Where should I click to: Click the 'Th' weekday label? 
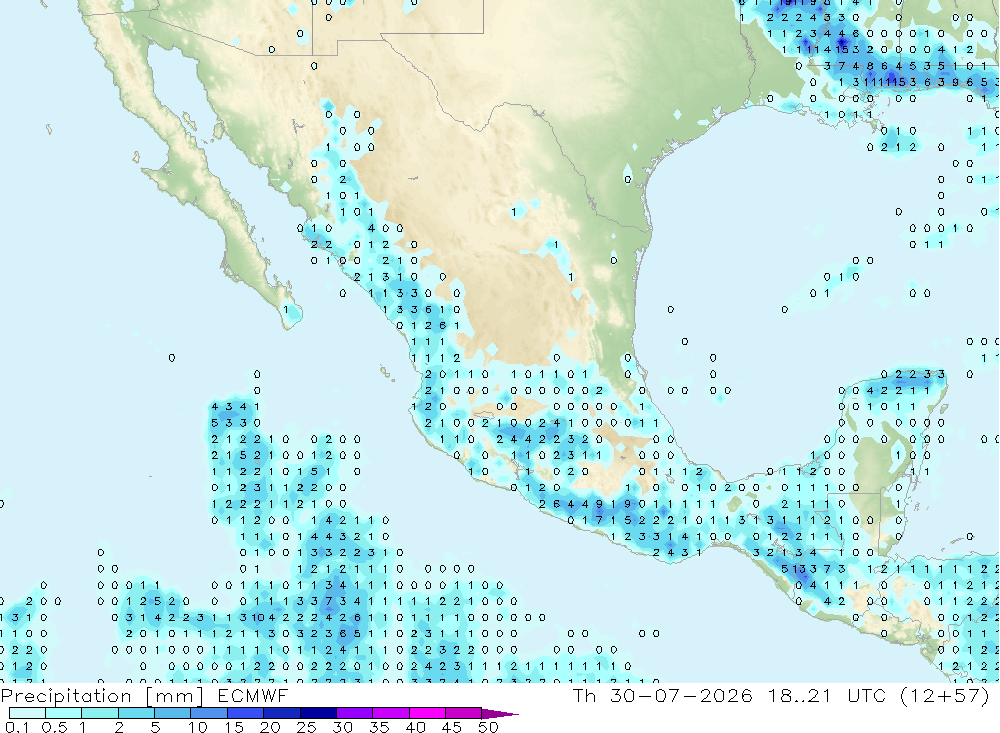584,695
